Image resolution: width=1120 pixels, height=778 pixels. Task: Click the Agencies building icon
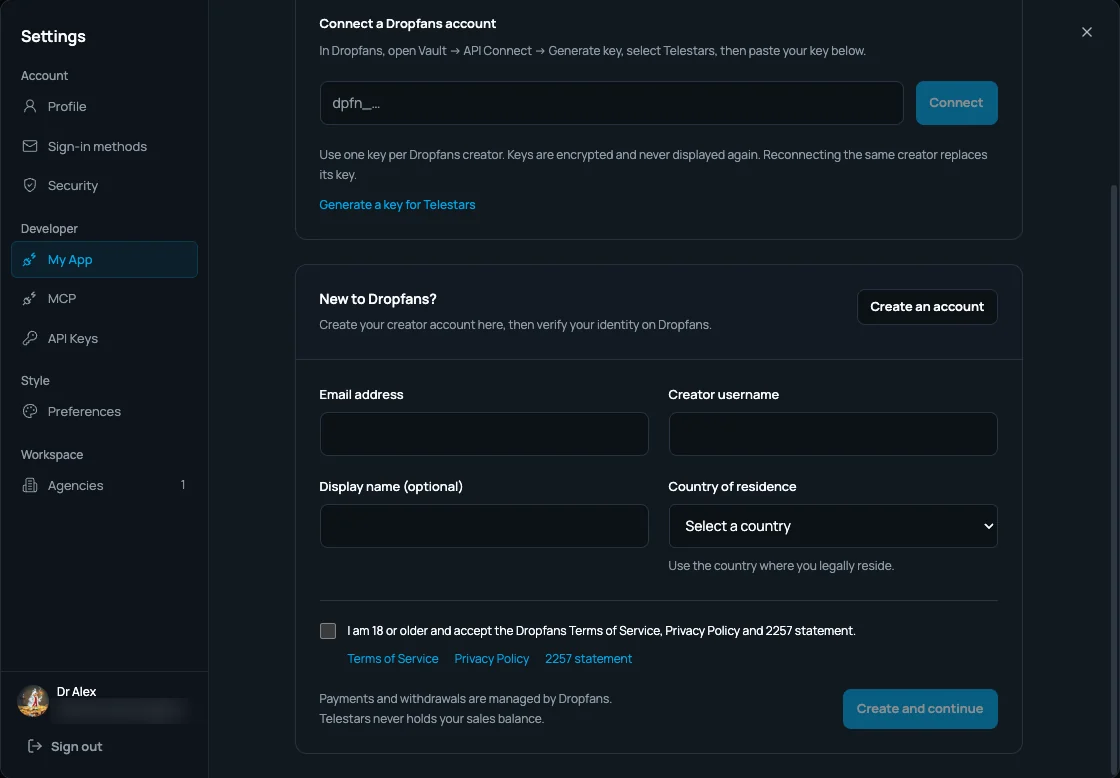29,485
